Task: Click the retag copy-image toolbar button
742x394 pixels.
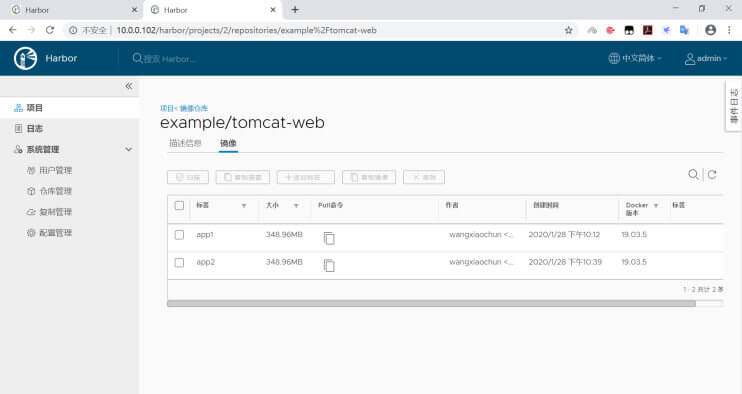Action: coord(369,177)
